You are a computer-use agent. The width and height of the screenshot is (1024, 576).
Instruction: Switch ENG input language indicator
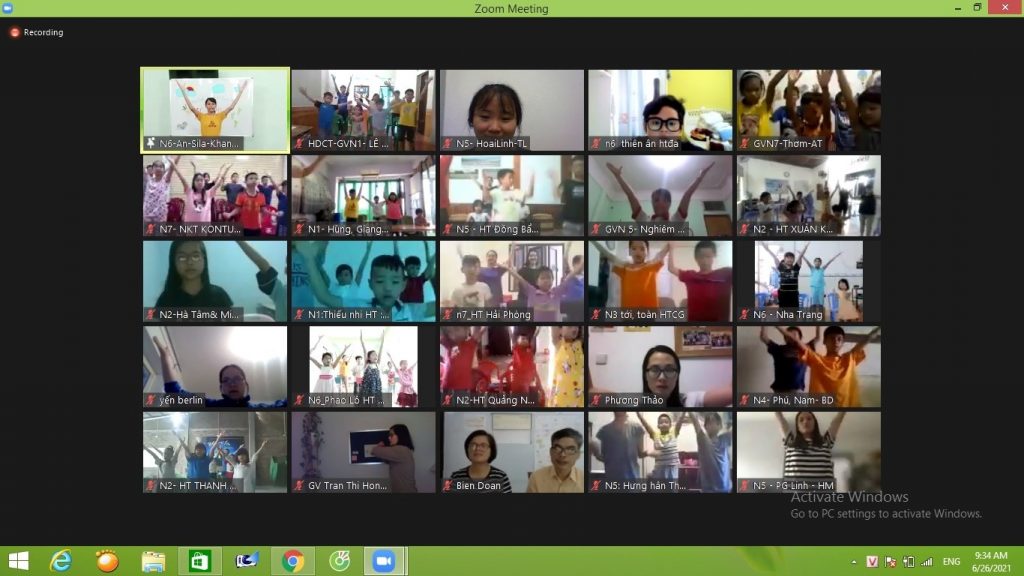[x=952, y=562]
